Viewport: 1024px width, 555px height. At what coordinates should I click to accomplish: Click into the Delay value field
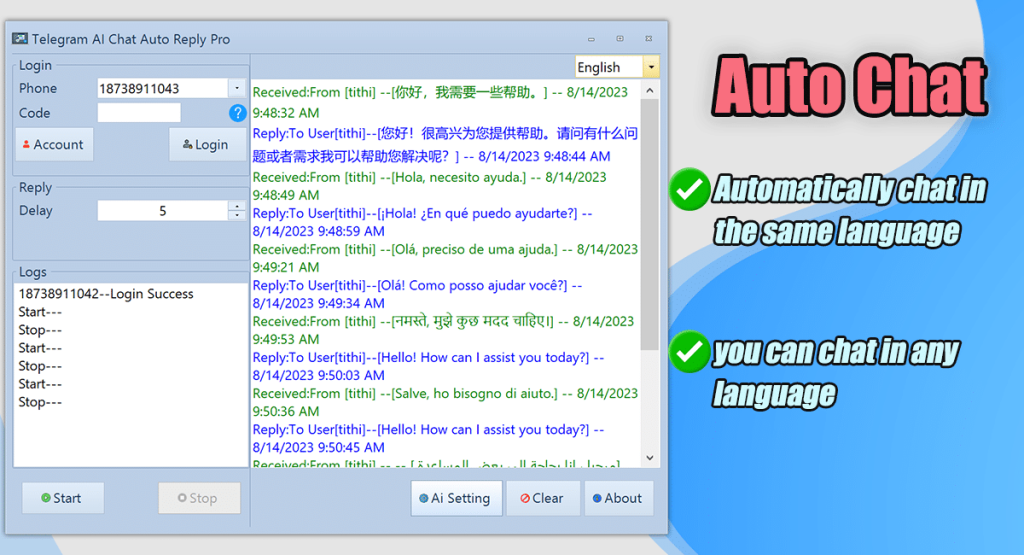(163, 211)
